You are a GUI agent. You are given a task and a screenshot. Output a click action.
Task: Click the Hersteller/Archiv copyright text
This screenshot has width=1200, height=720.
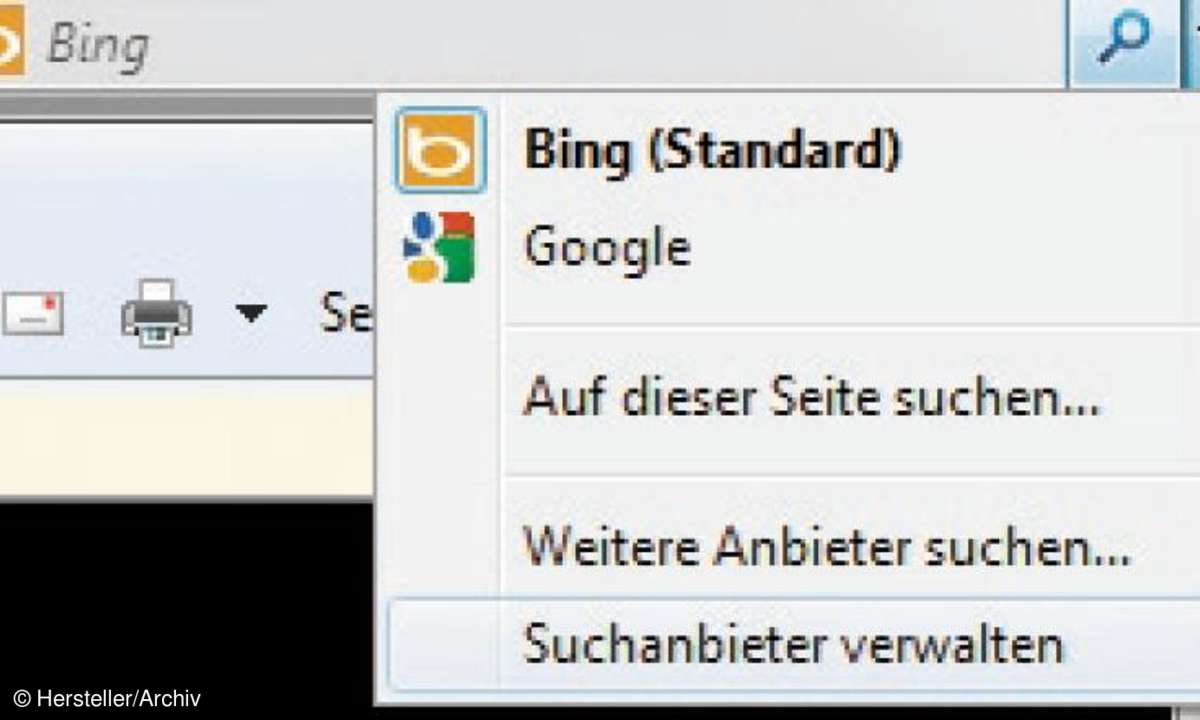107,698
